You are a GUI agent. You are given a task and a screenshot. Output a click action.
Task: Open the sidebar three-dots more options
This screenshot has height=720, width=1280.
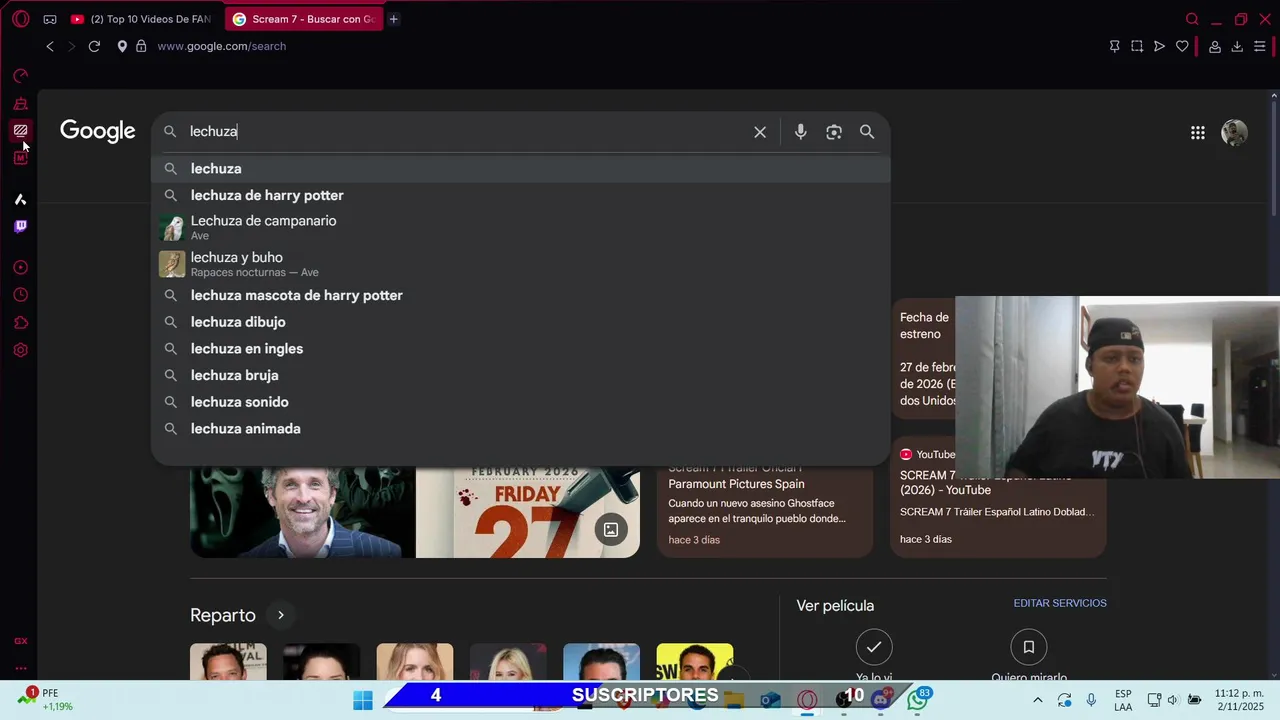[20, 668]
